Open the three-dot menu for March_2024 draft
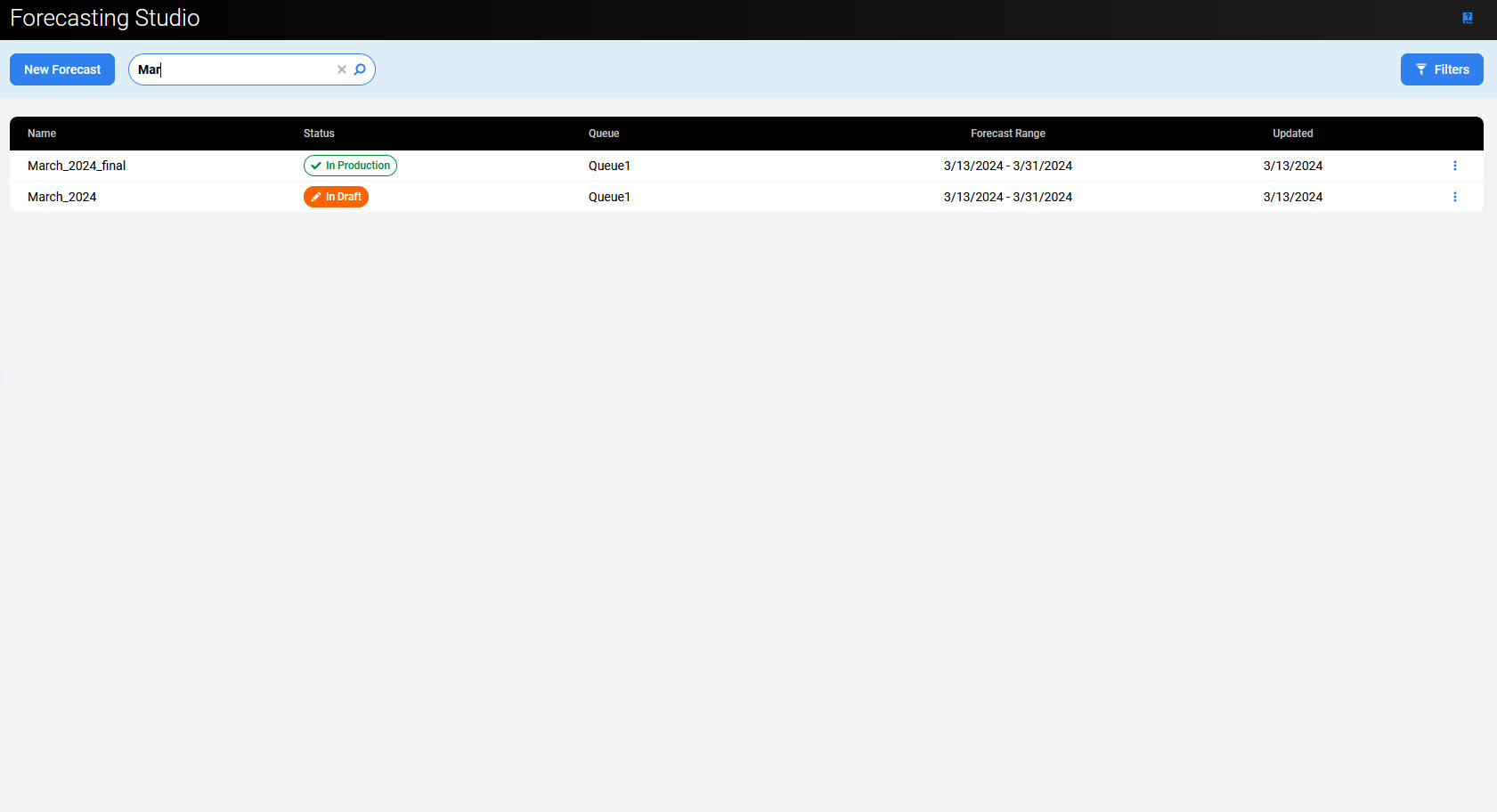 click(x=1454, y=197)
